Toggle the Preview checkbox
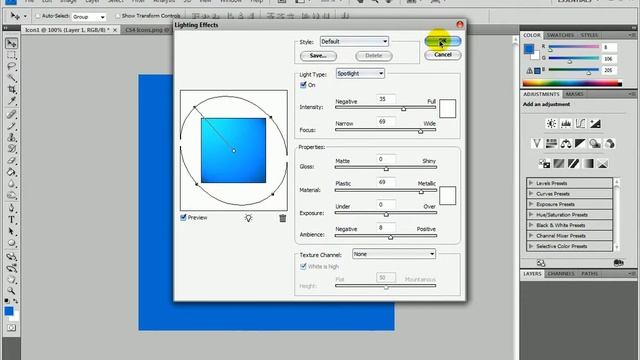The width and height of the screenshot is (640, 360). click(x=183, y=218)
